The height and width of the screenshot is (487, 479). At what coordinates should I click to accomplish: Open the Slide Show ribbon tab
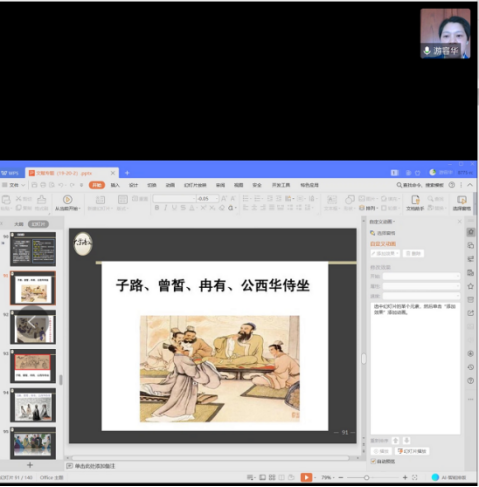click(195, 185)
